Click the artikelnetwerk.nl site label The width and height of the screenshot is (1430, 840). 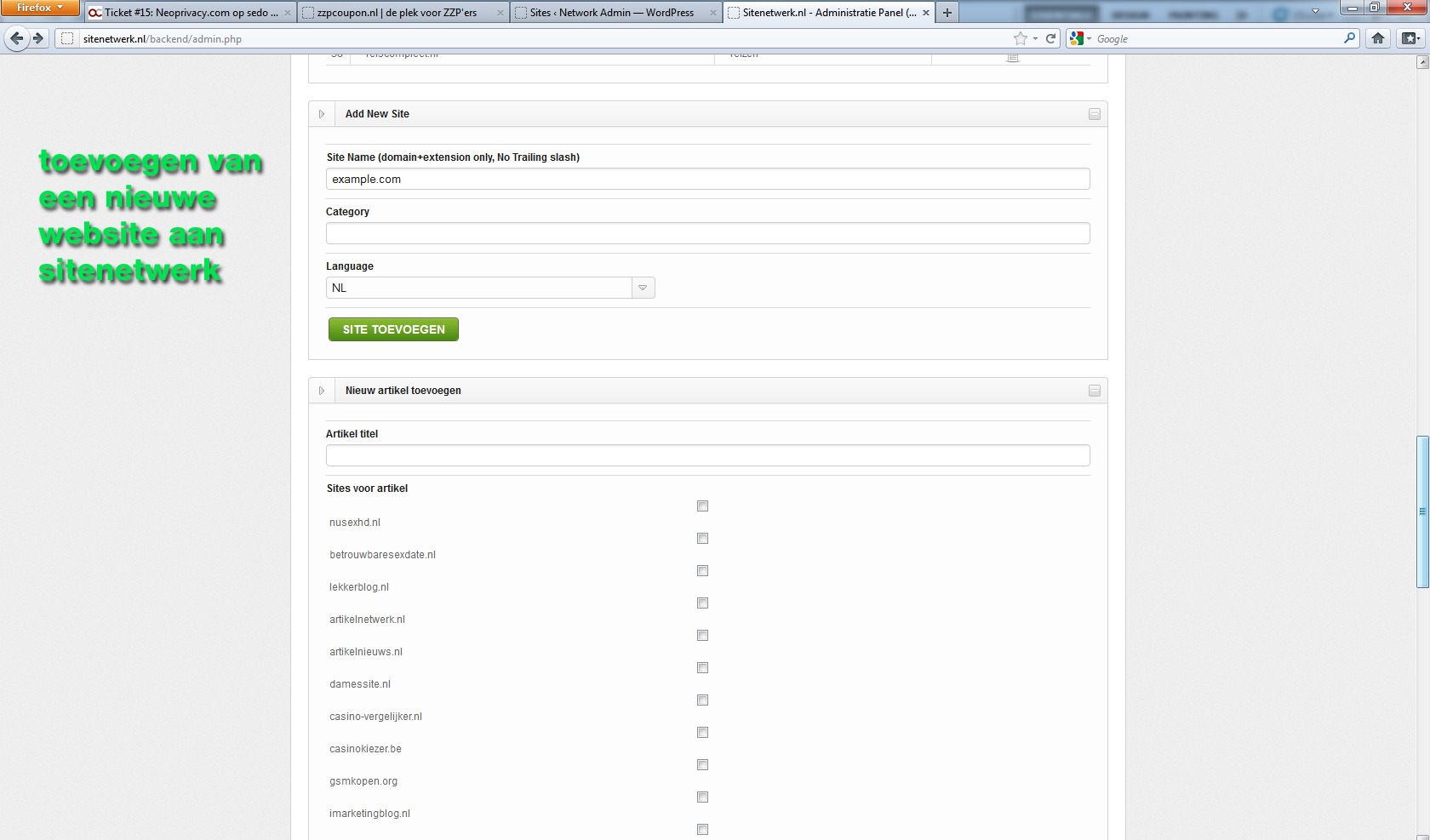pos(367,620)
